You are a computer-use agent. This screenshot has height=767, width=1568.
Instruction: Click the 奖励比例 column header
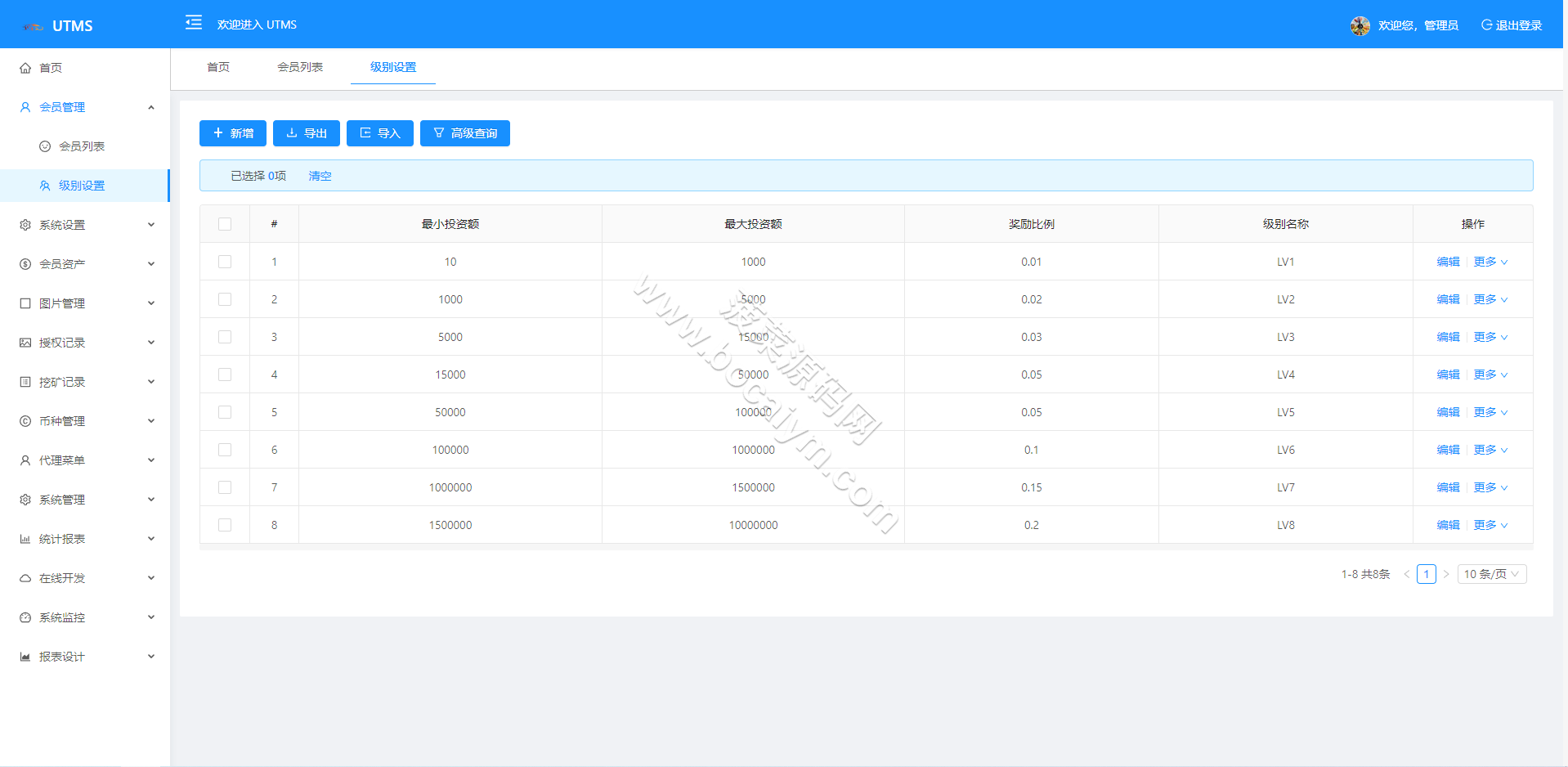pos(1032,224)
